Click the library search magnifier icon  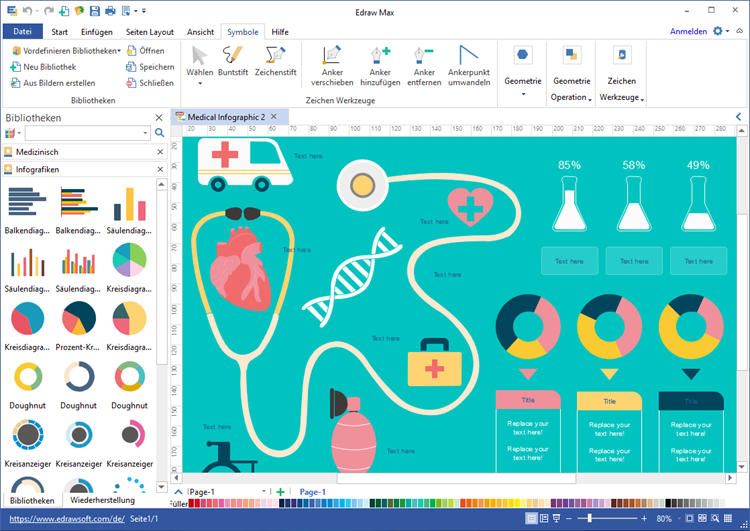(x=160, y=133)
